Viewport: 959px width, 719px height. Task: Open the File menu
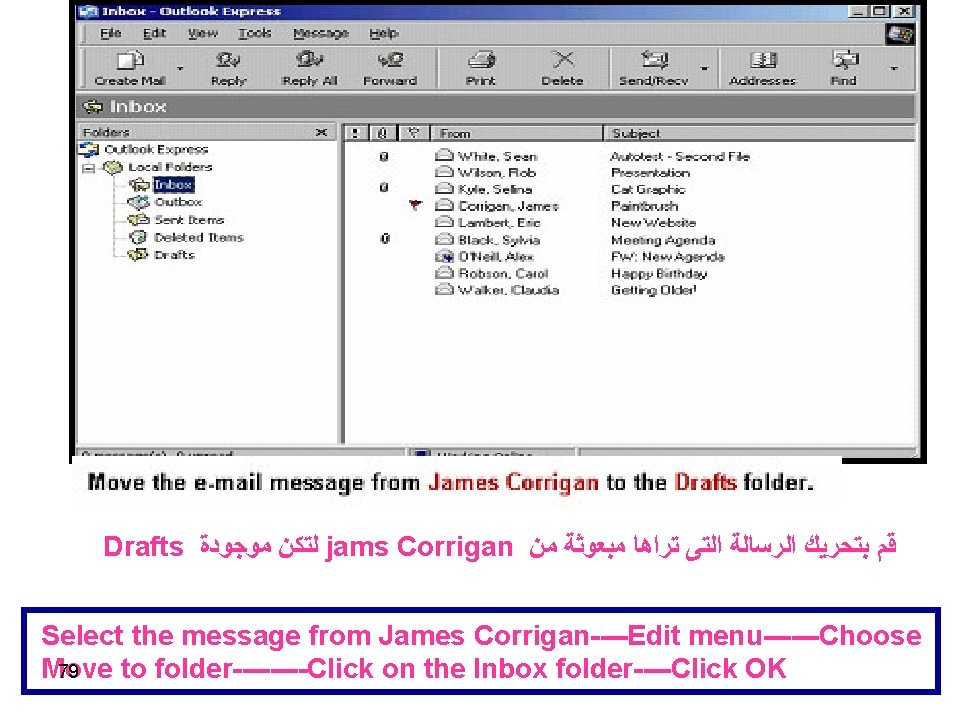(111, 33)
